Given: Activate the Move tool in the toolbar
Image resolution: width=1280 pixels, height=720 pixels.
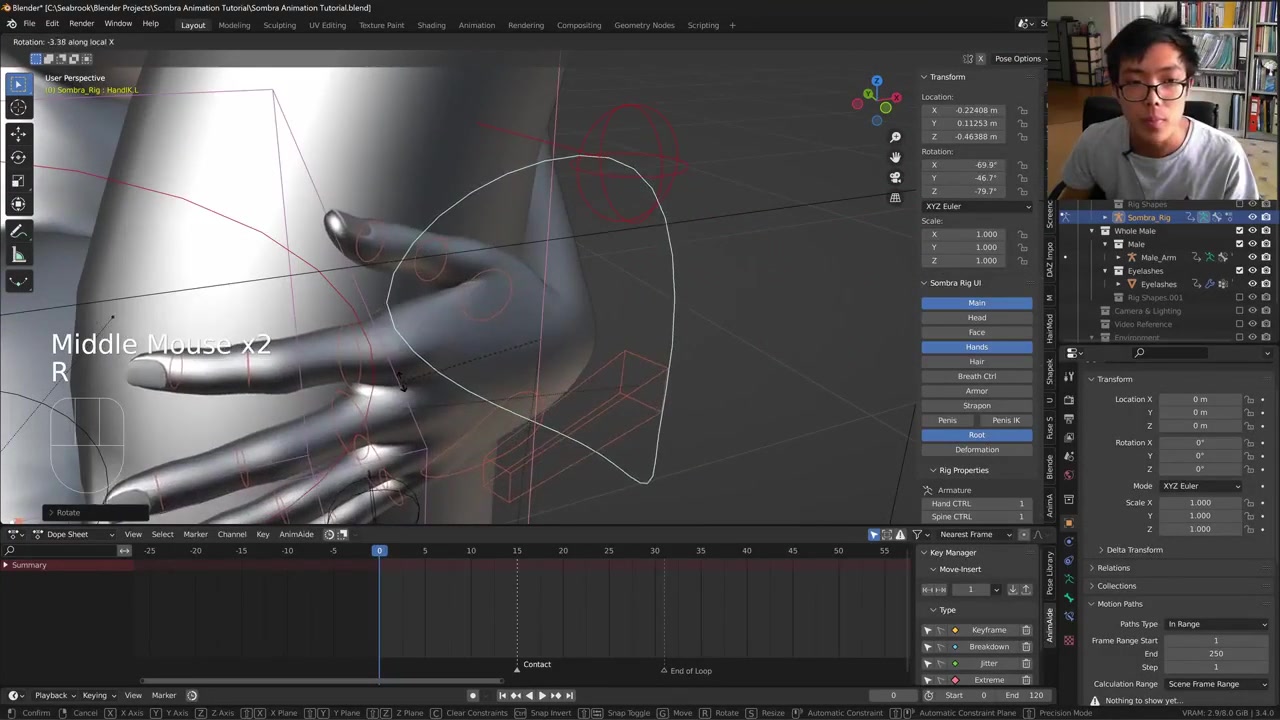Looking at the screenshot, I should click(x=18, y=133).
